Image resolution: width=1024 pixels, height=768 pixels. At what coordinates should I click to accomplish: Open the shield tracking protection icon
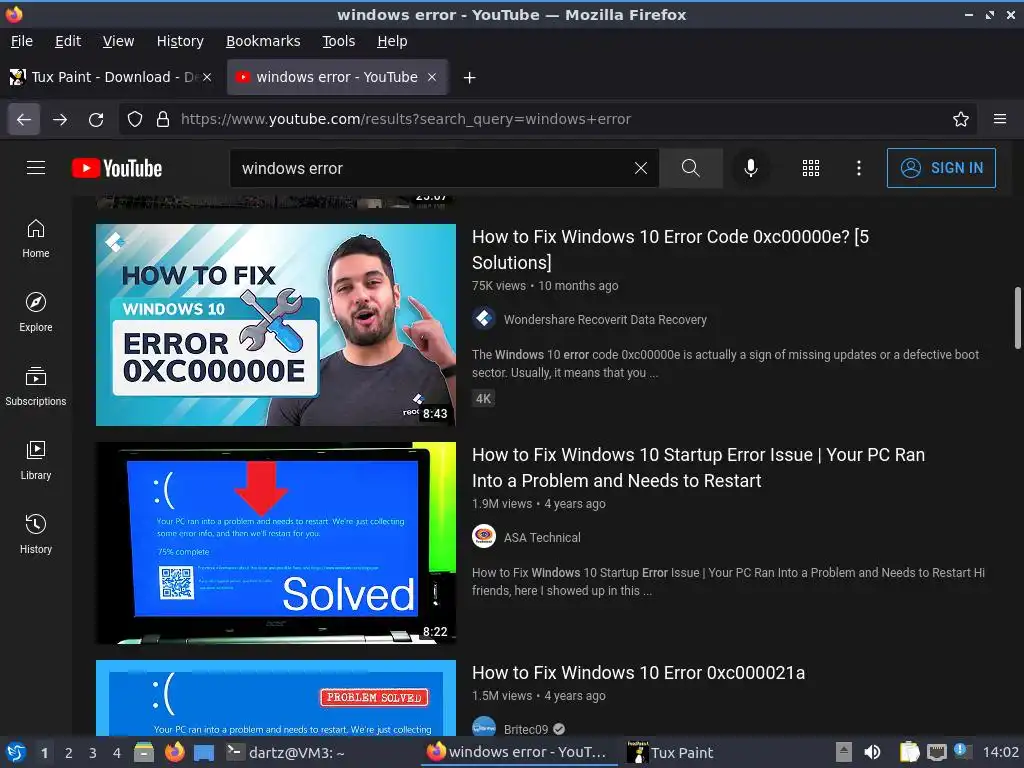(x=135, y=120)
